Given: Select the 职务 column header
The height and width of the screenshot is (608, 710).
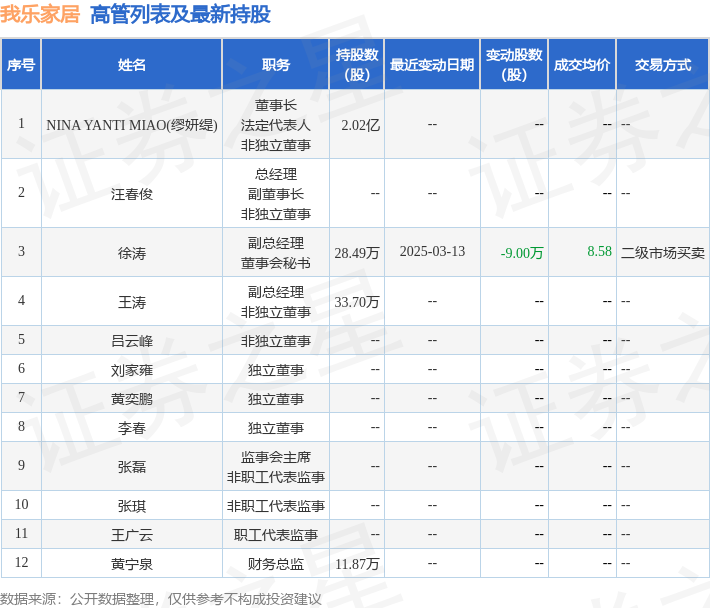Looking at the screenshot, I should point(276,65).
